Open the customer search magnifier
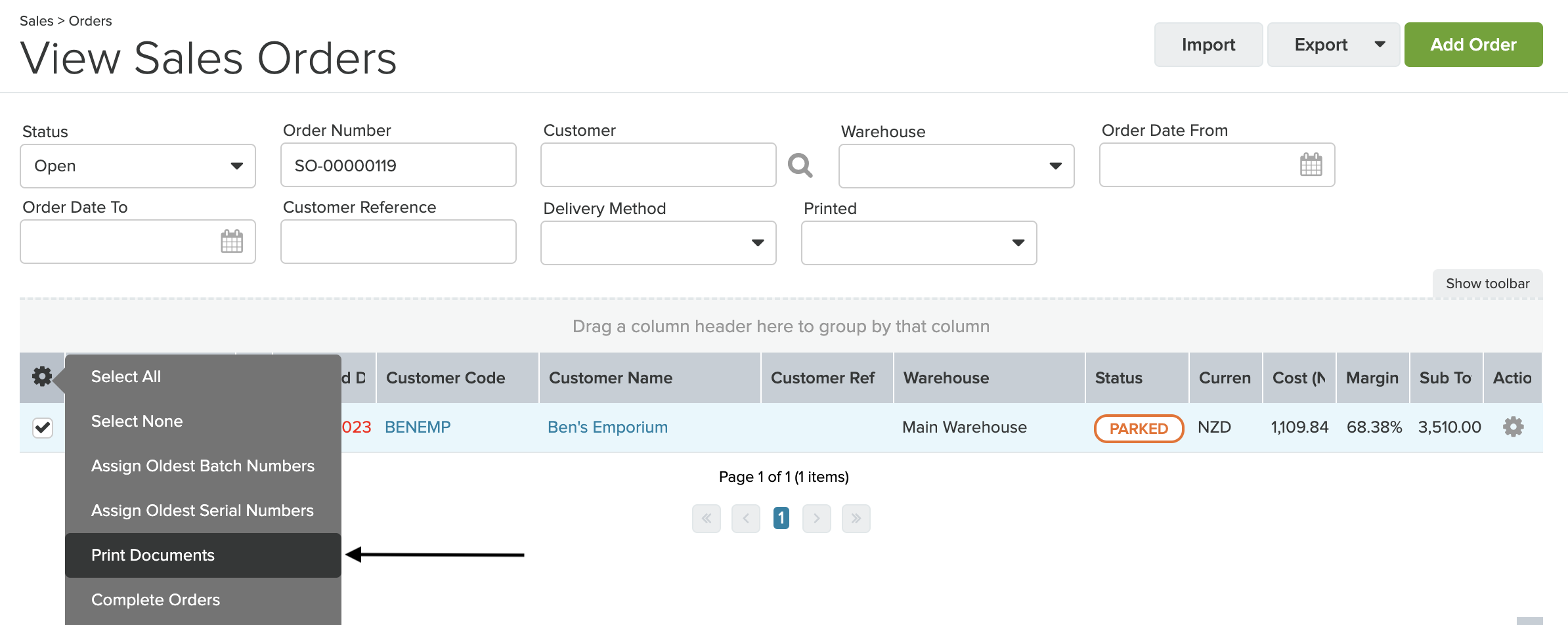 pyautogui.click(x=801, y=166)
